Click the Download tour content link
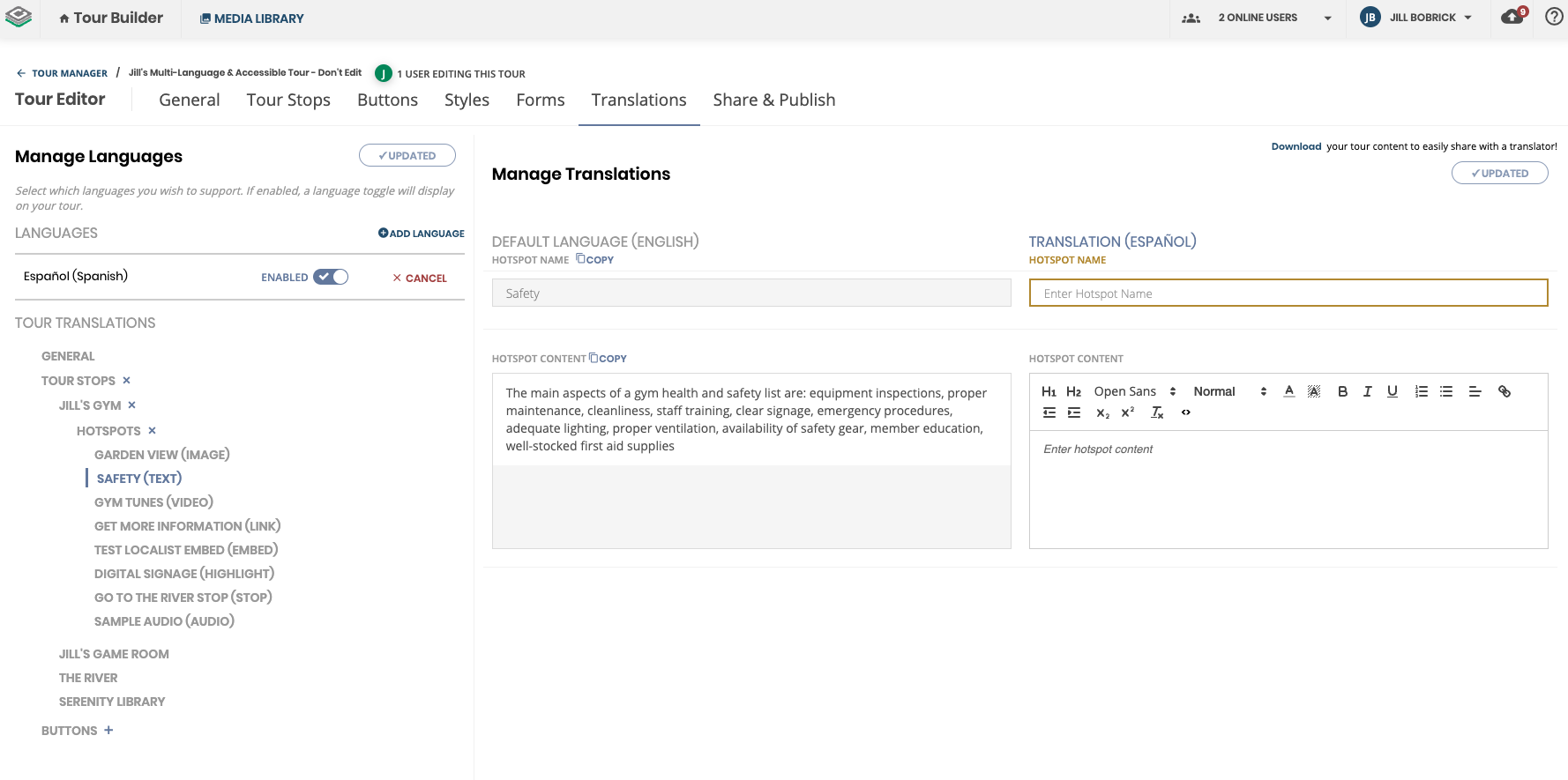The image size is (1568, 780). [x=1295, y=147]
